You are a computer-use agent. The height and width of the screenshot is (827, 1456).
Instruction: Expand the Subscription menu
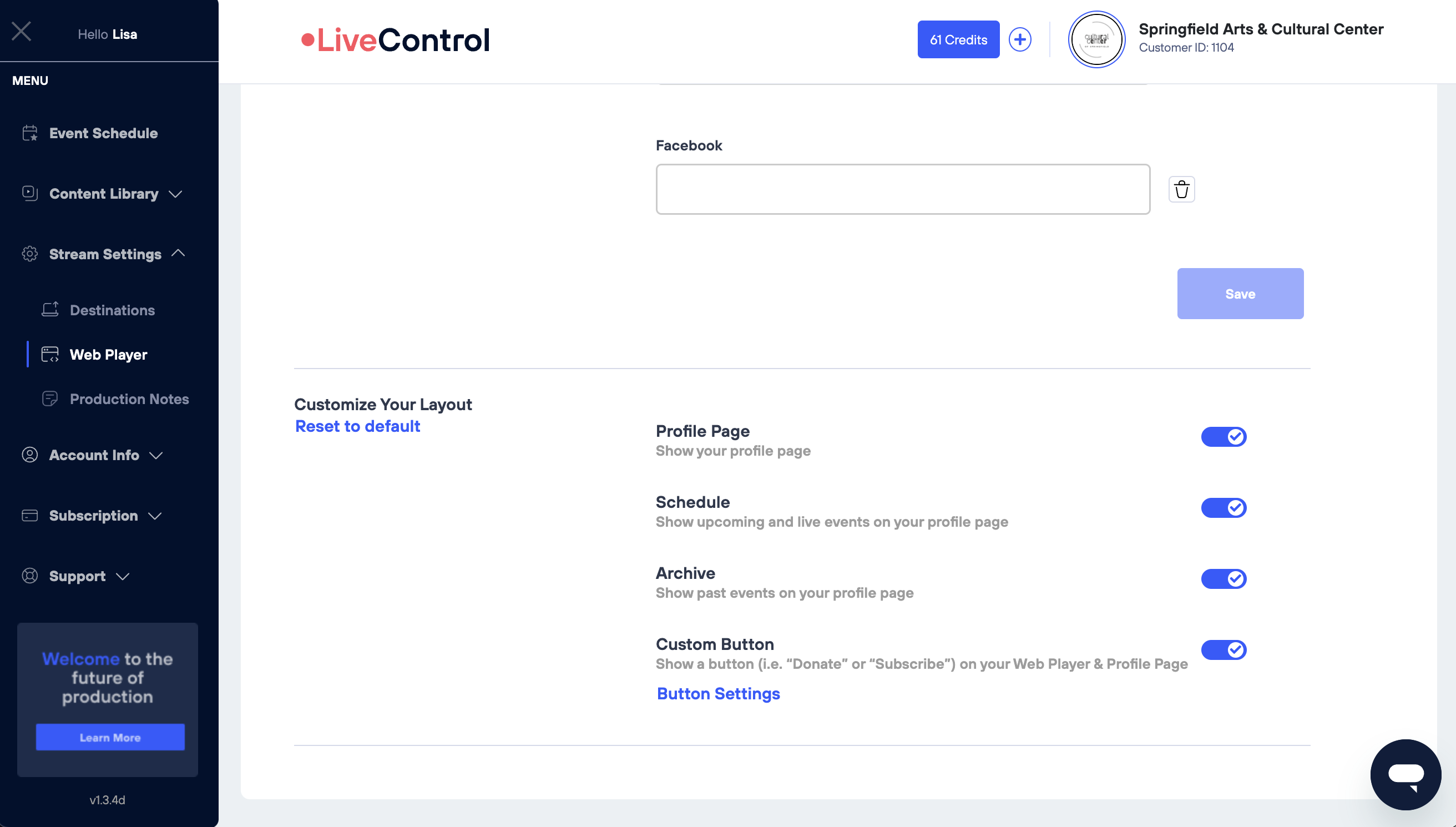pyautogui.click(x=94, y=516)
